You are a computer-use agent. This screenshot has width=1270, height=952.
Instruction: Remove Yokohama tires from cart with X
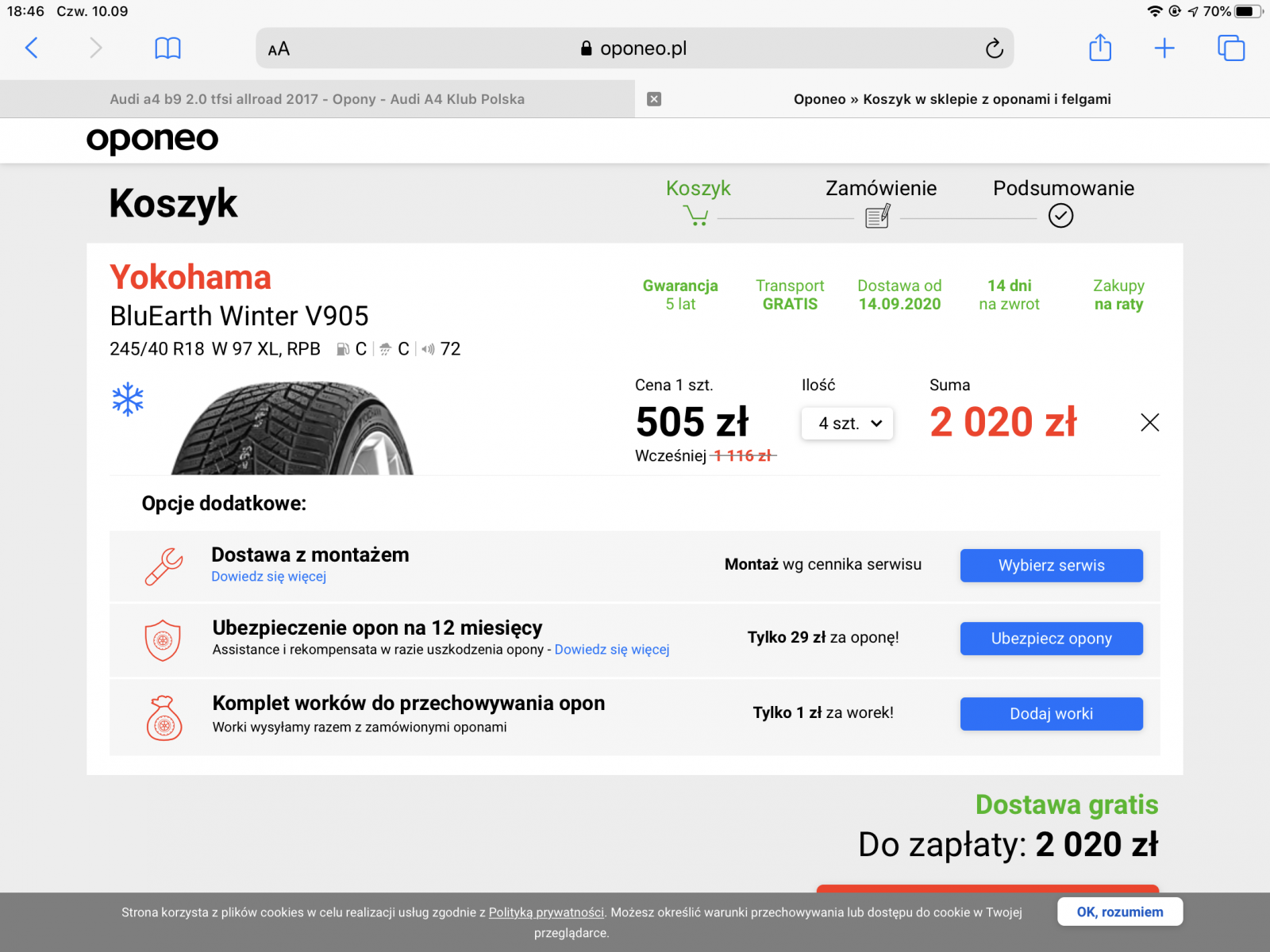[1149, 422]
